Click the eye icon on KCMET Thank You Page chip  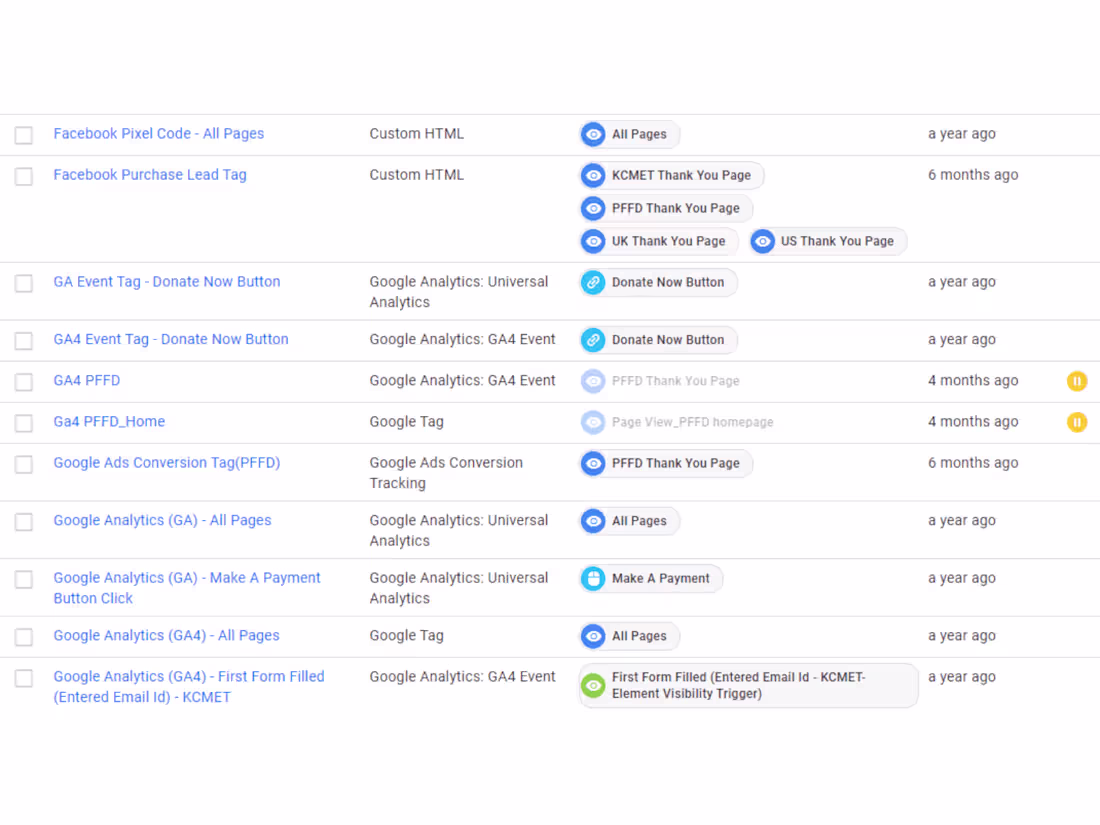coord(593,175)
